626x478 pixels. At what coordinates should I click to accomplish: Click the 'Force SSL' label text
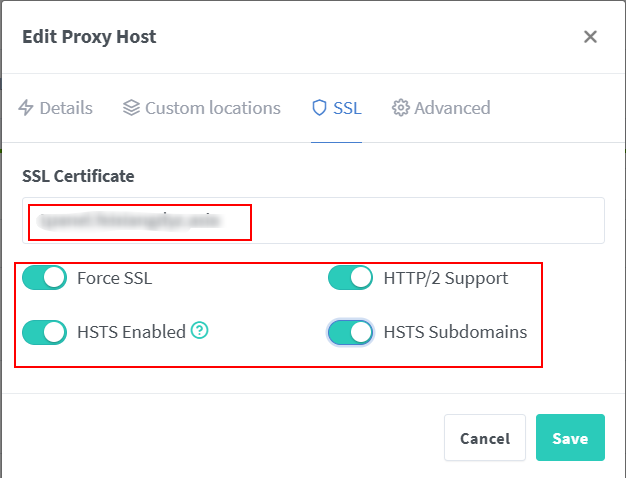click(x=114, y=278)
